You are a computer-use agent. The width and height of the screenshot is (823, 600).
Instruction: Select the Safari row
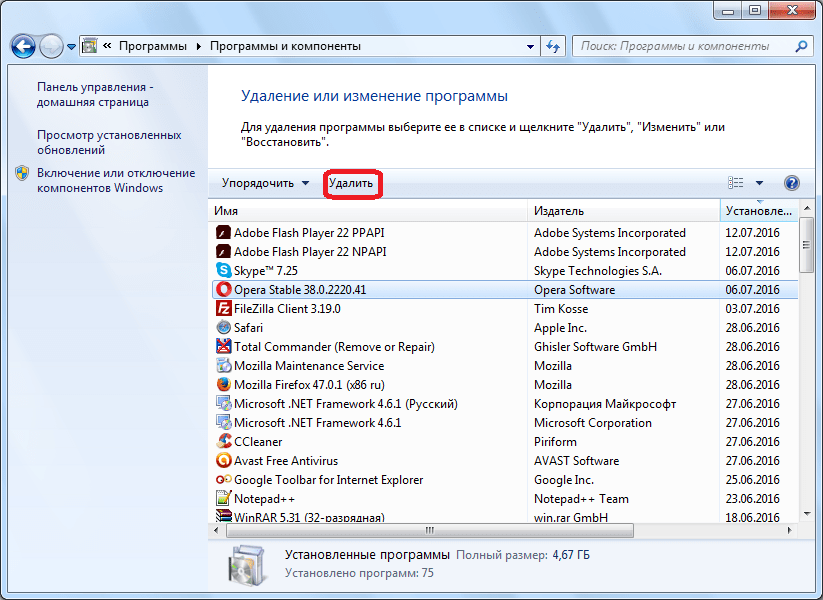coord(505,328)
